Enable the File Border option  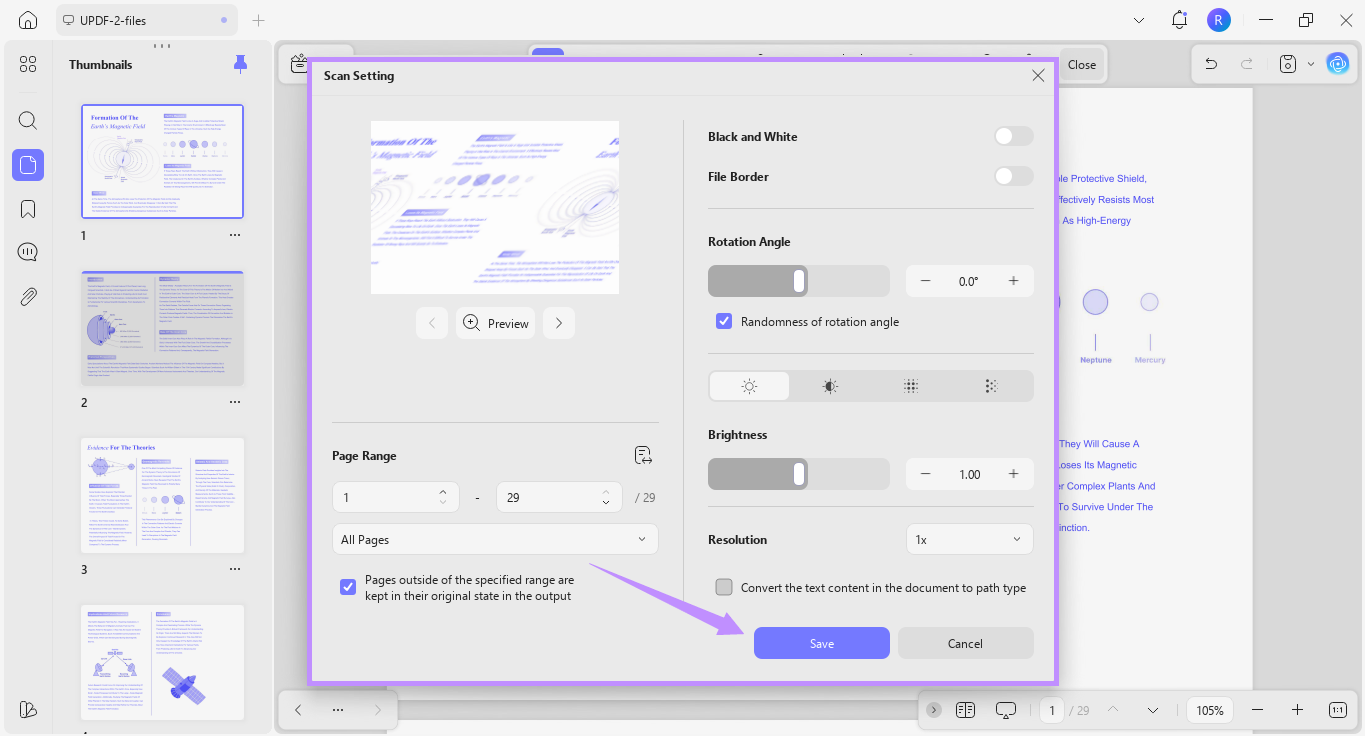(1013, 176)
